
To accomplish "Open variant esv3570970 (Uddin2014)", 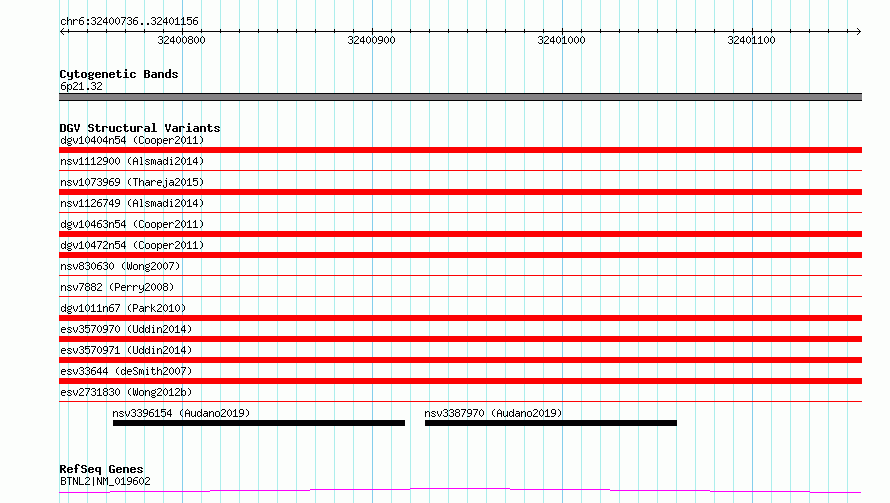I will click(126, 329).
